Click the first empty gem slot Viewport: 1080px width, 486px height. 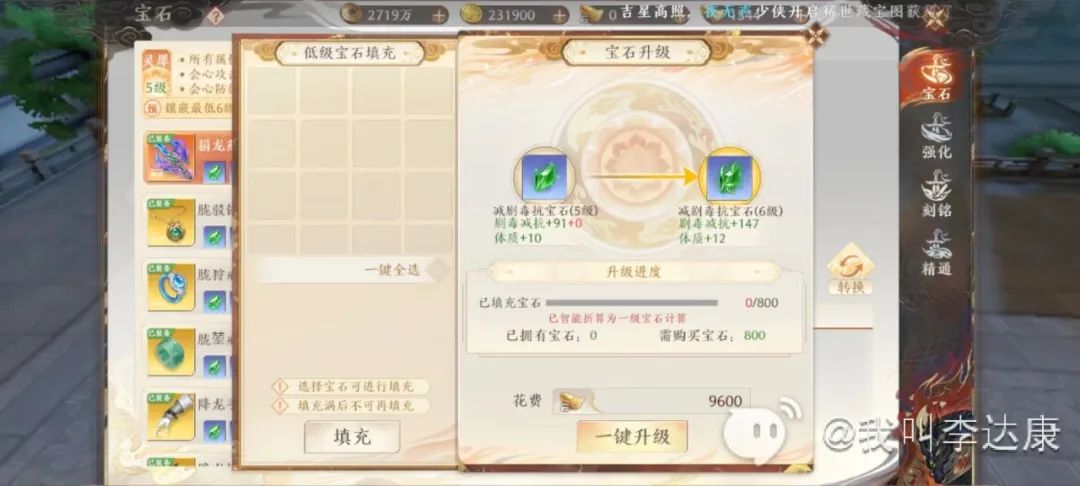[x=272, y=90]
